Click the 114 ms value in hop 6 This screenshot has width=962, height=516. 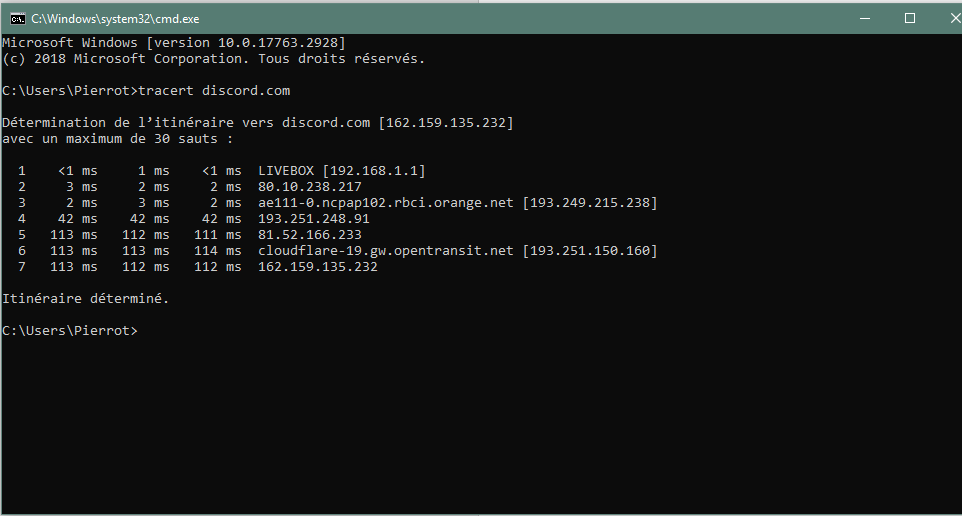(218, 251)
